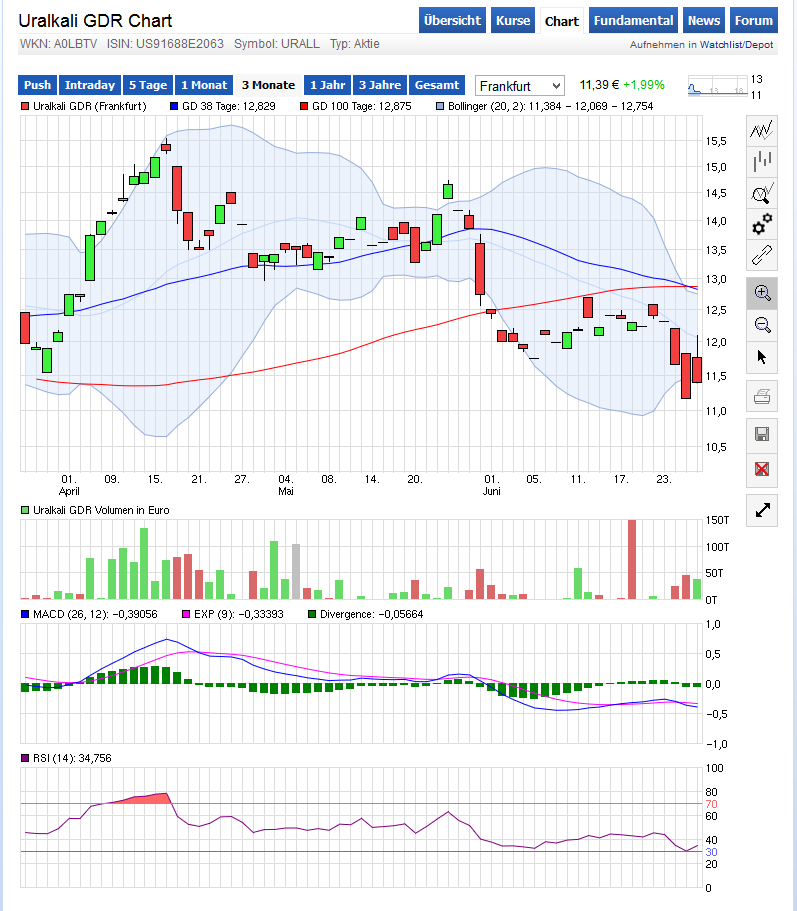Switch to Push timeframe
Screen dimensions: 797x911
tap(37, 85)
